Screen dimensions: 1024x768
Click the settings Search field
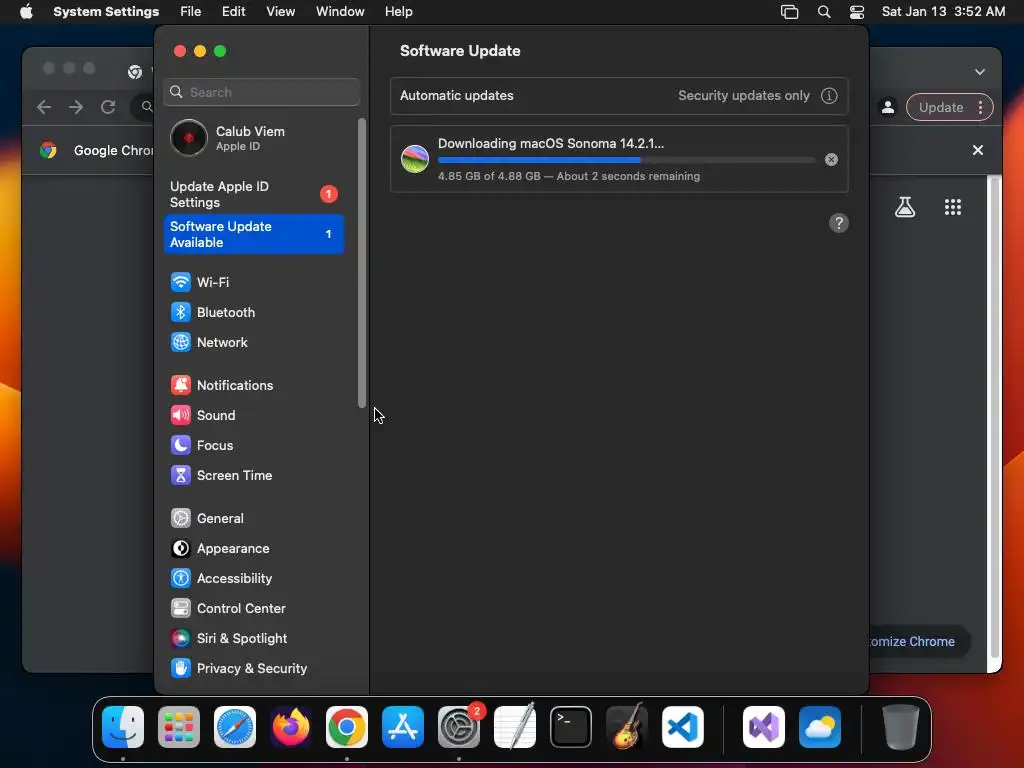click(x=261, y=92)
